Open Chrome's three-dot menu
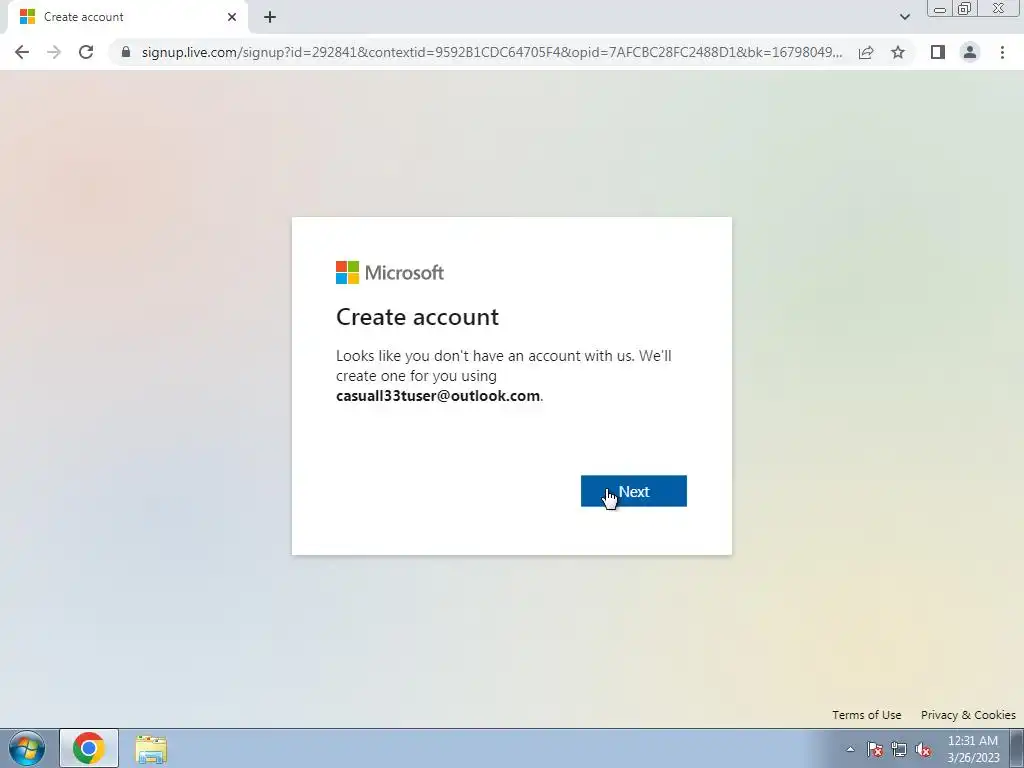The image size is (1024, 768). pos(1002,52)
